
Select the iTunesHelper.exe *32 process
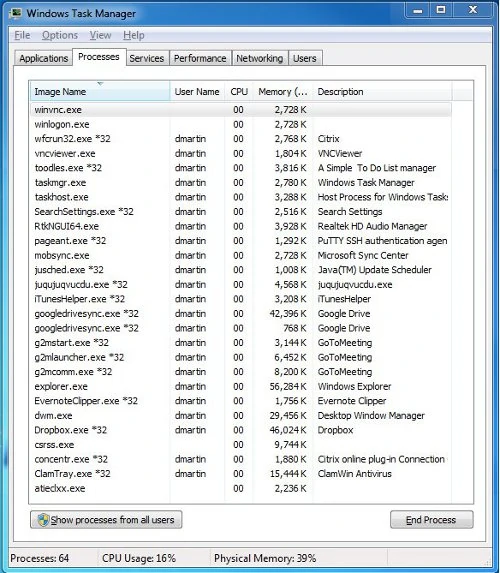(x=240, y=299)
